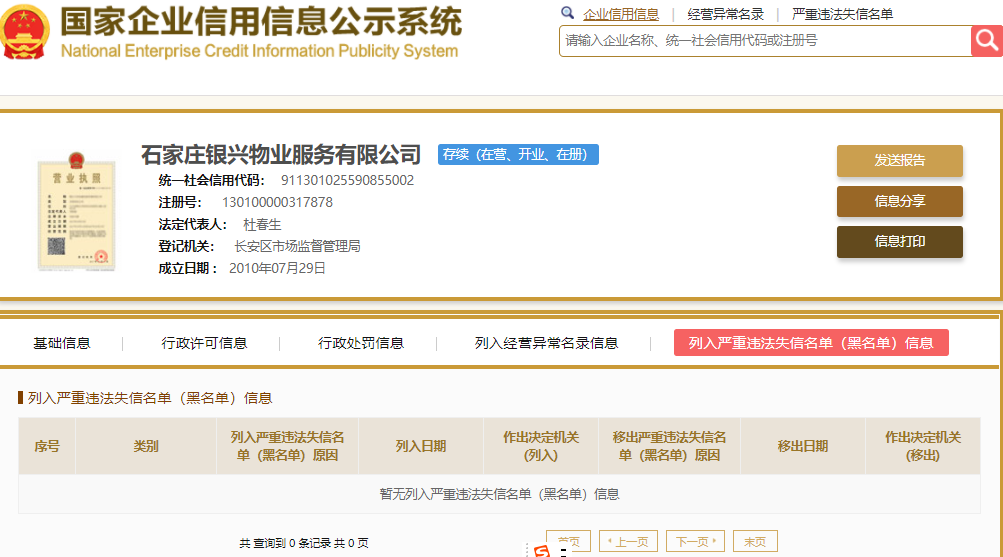Click the 发送报告 button
The image size is (1003, 557).
tap(899, 161)
